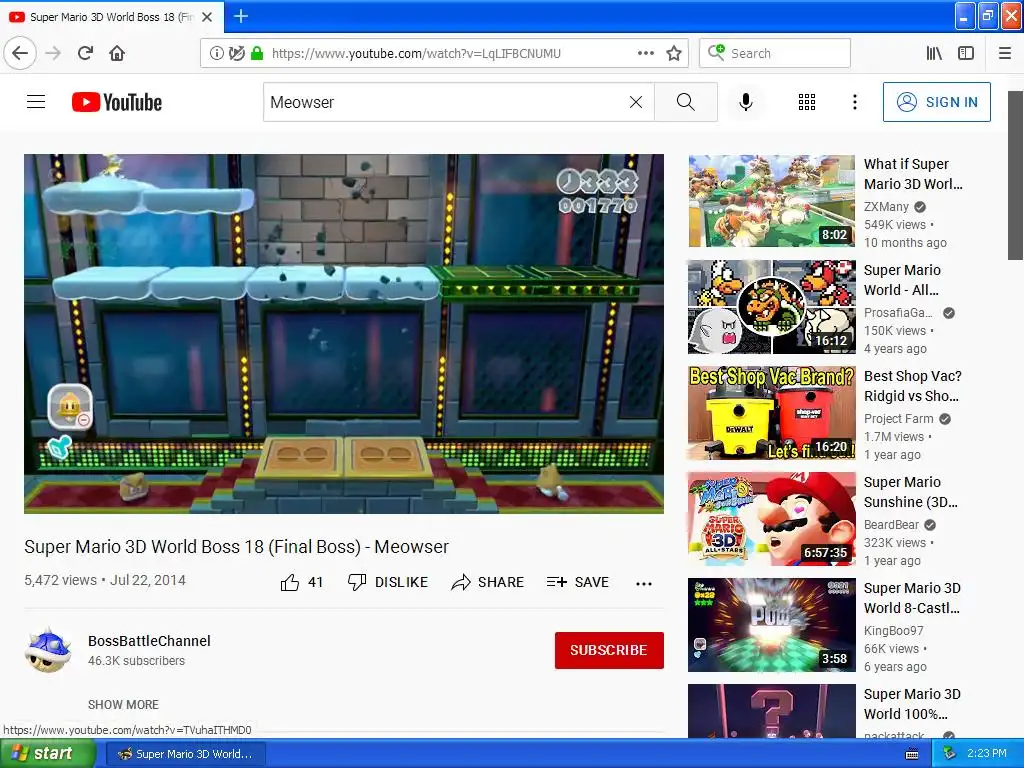1024x768 pixels.
Task: Open Super Mario Sunshine 3D All-Stars thumbnail
Action: coord(771,519)
